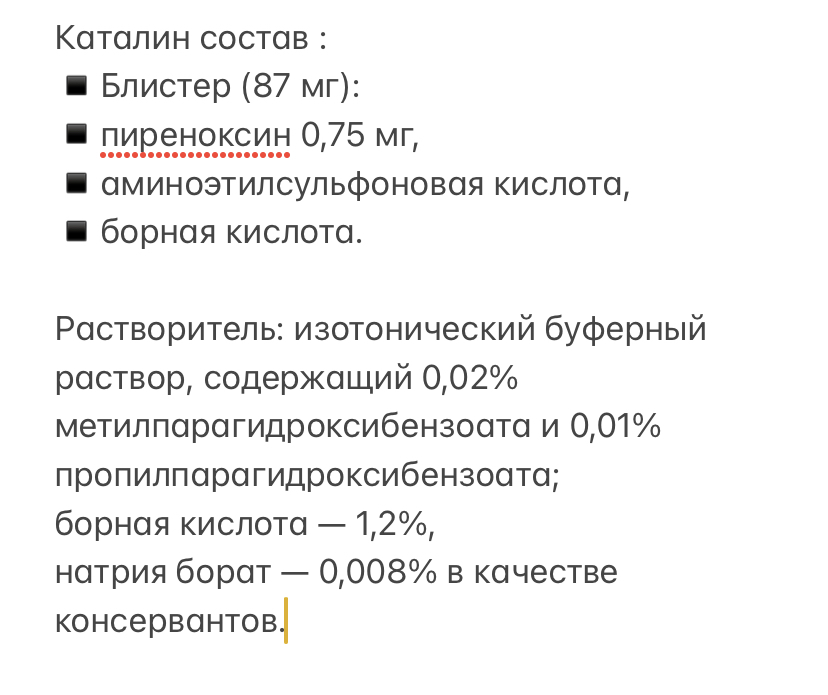Click the misspelled underlined word 'пиреноксин'
Viewport: 828px width, 695px height.
[x=195, y=136]
